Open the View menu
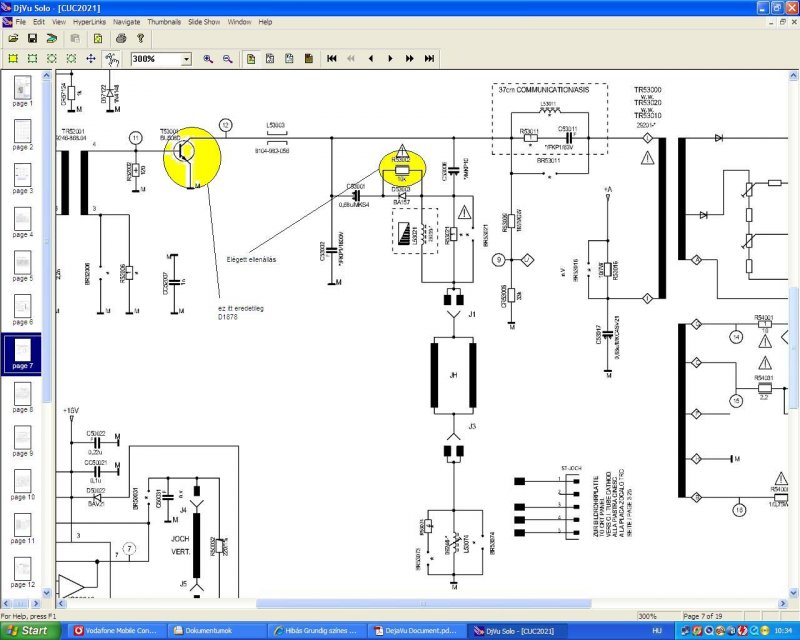800x640 pixels. 59,22
